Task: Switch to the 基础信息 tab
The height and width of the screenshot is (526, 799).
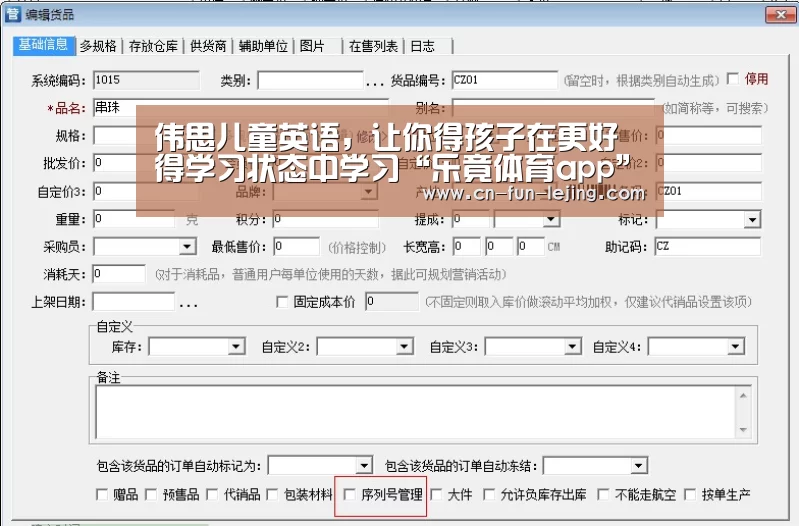Action: 44,45
